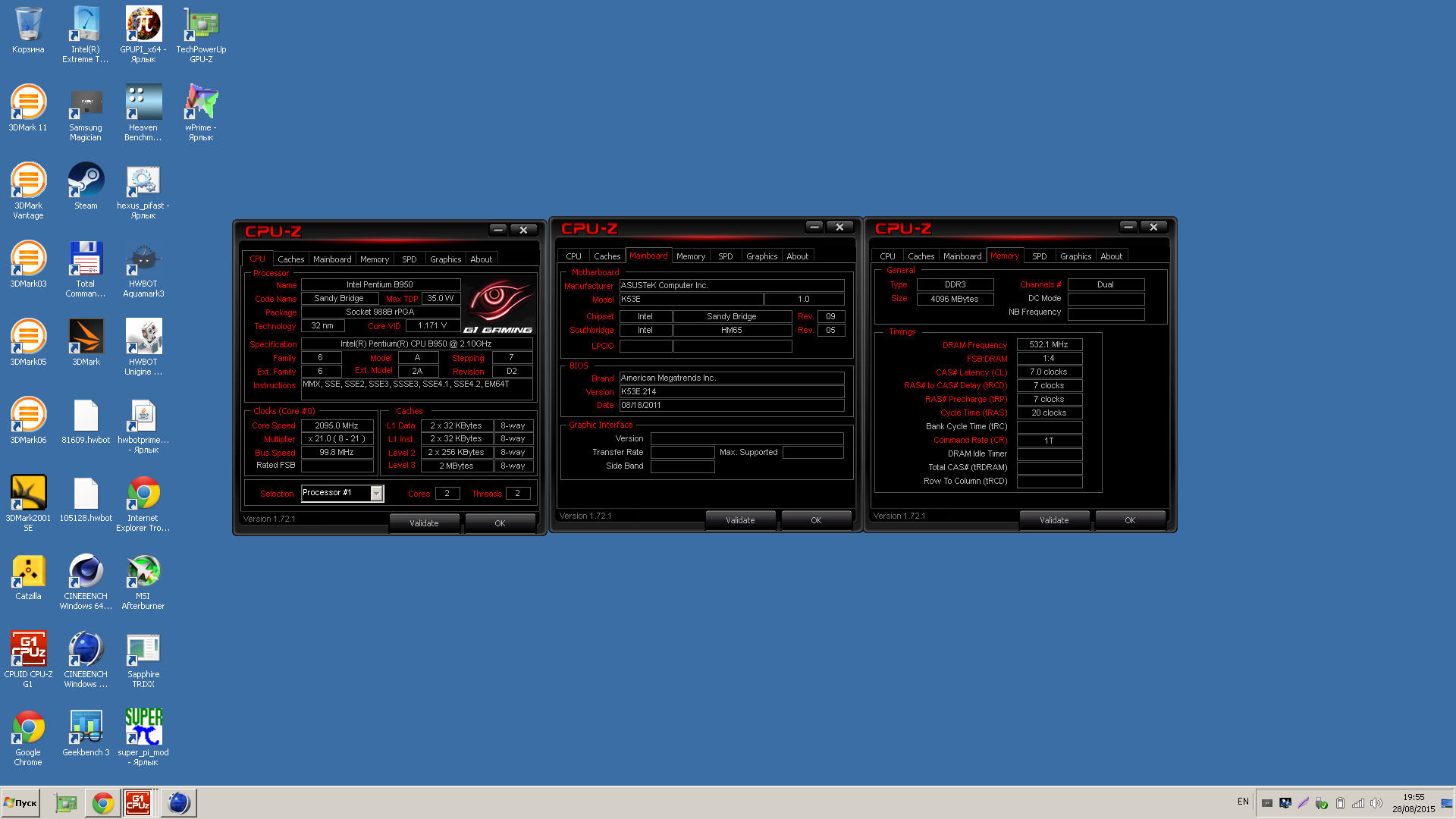Open super_pi_mod shortcut icon
This screenshot has width=1456, height=819.
point(143,737)
